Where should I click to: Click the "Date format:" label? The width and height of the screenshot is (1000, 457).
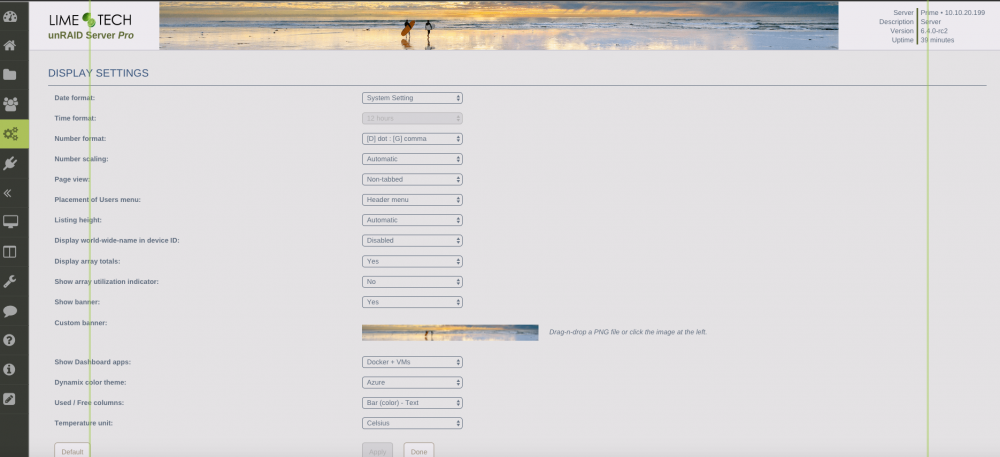click(x=75, y=98)
